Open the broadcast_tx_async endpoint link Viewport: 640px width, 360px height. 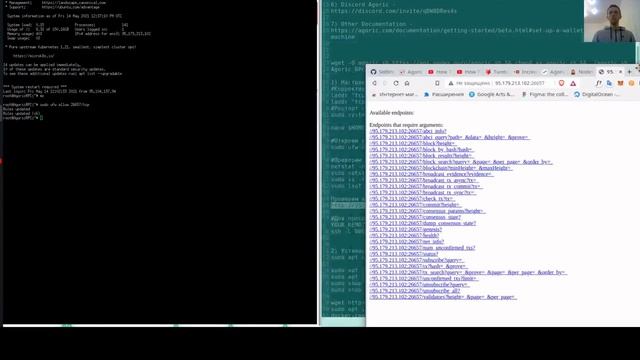[424, 180]
